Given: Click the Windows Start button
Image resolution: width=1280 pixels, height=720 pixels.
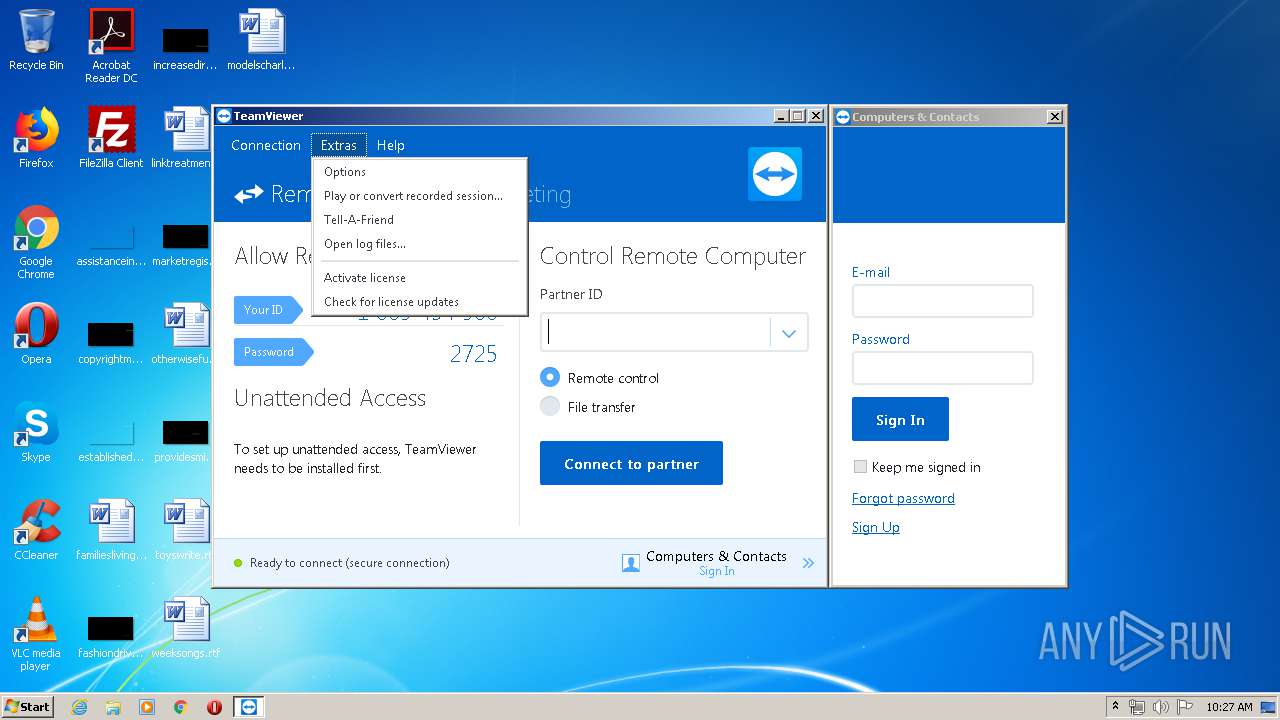Looking at the screenshot, I should pos(28,706).
